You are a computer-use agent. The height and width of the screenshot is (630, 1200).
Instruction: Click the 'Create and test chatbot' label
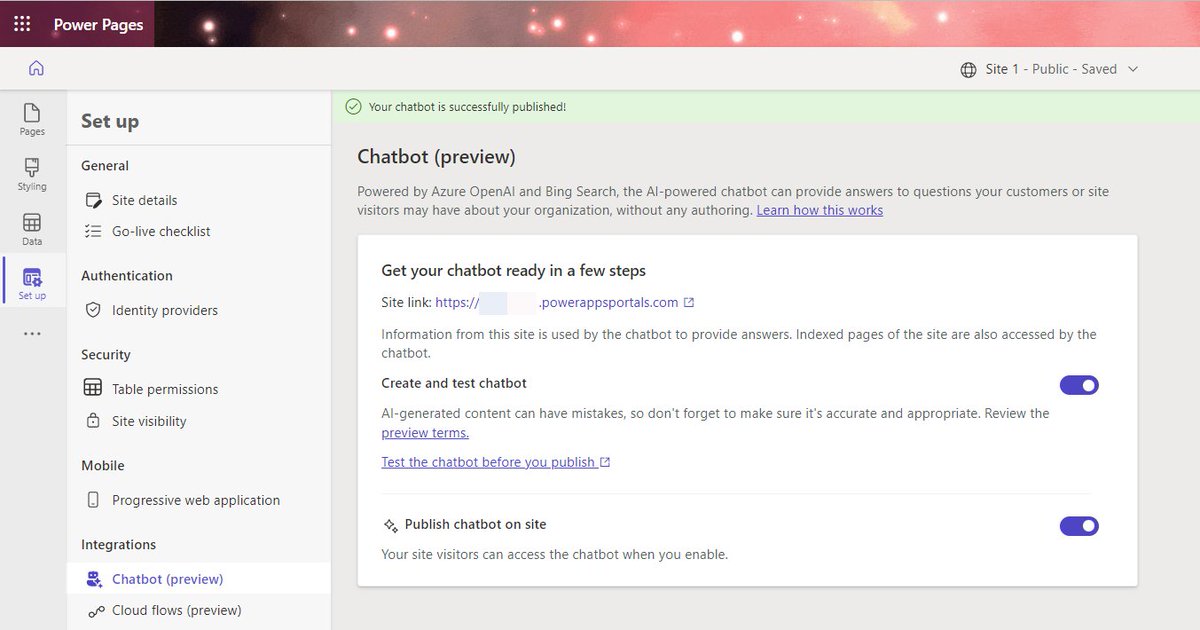[x=454, y=383]
